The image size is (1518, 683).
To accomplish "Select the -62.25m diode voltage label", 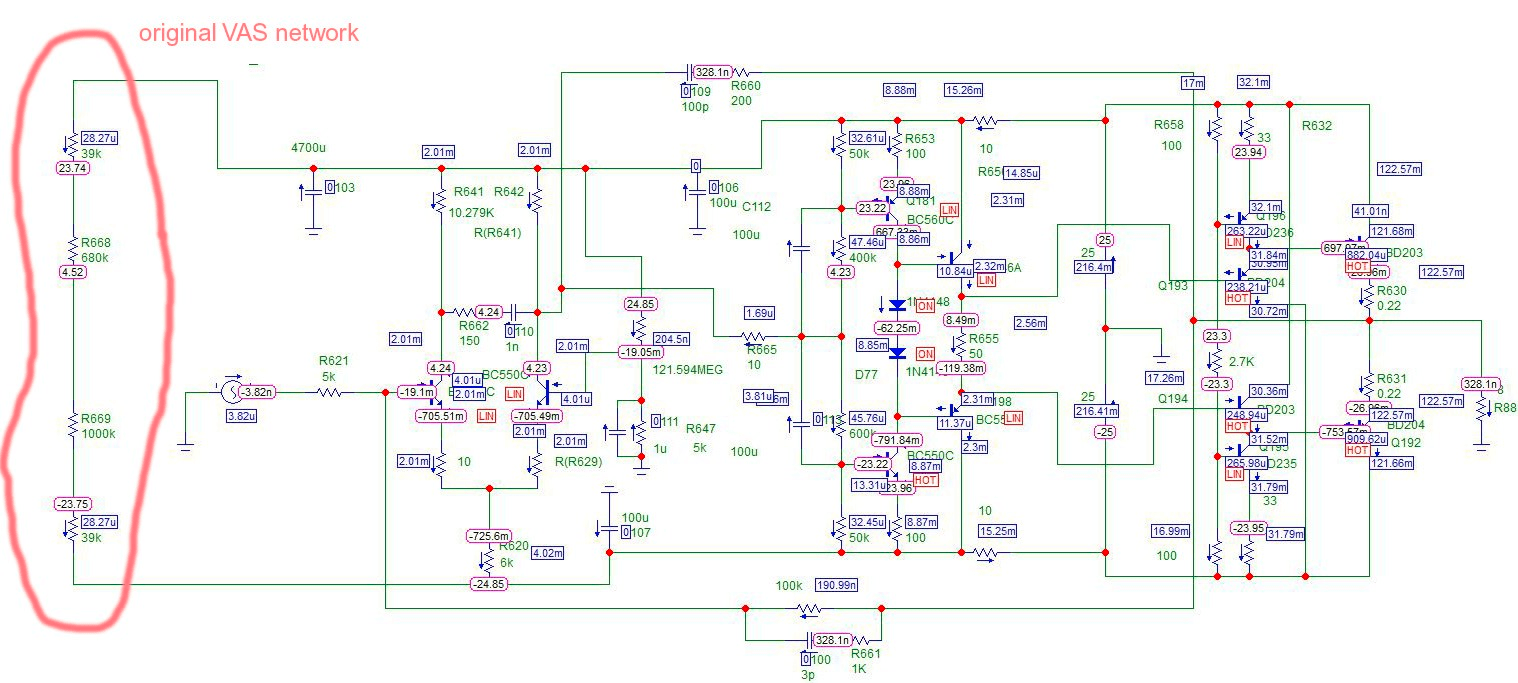I will click(x=897, y=327).
